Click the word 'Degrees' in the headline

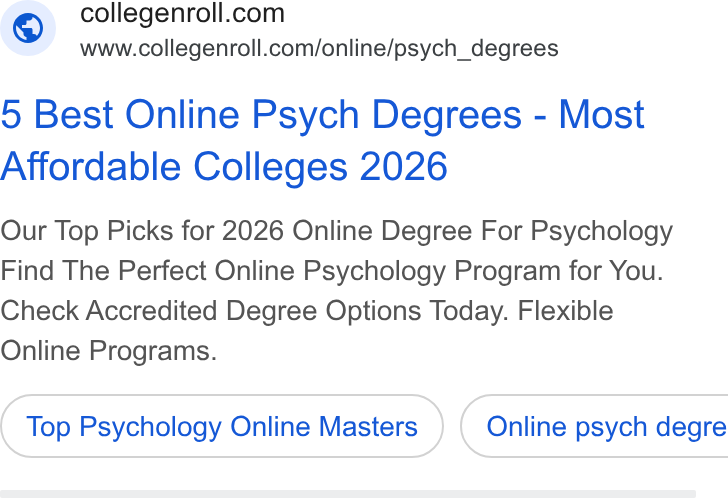point(447,115)
